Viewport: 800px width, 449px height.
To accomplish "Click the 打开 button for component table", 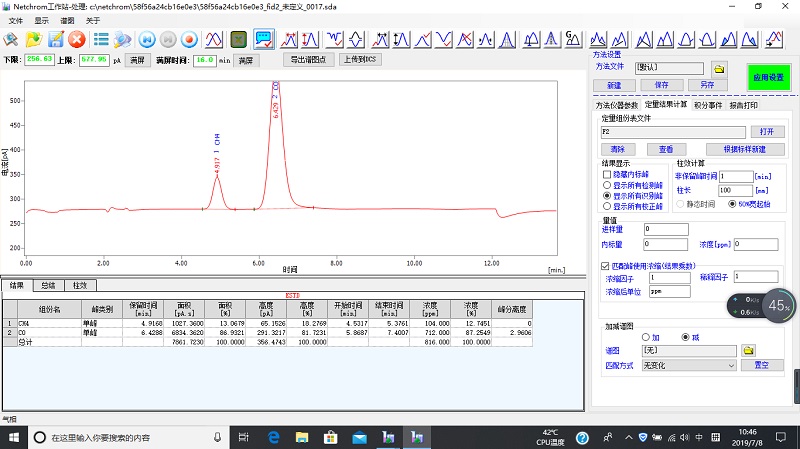I will [x=767, y=132].
